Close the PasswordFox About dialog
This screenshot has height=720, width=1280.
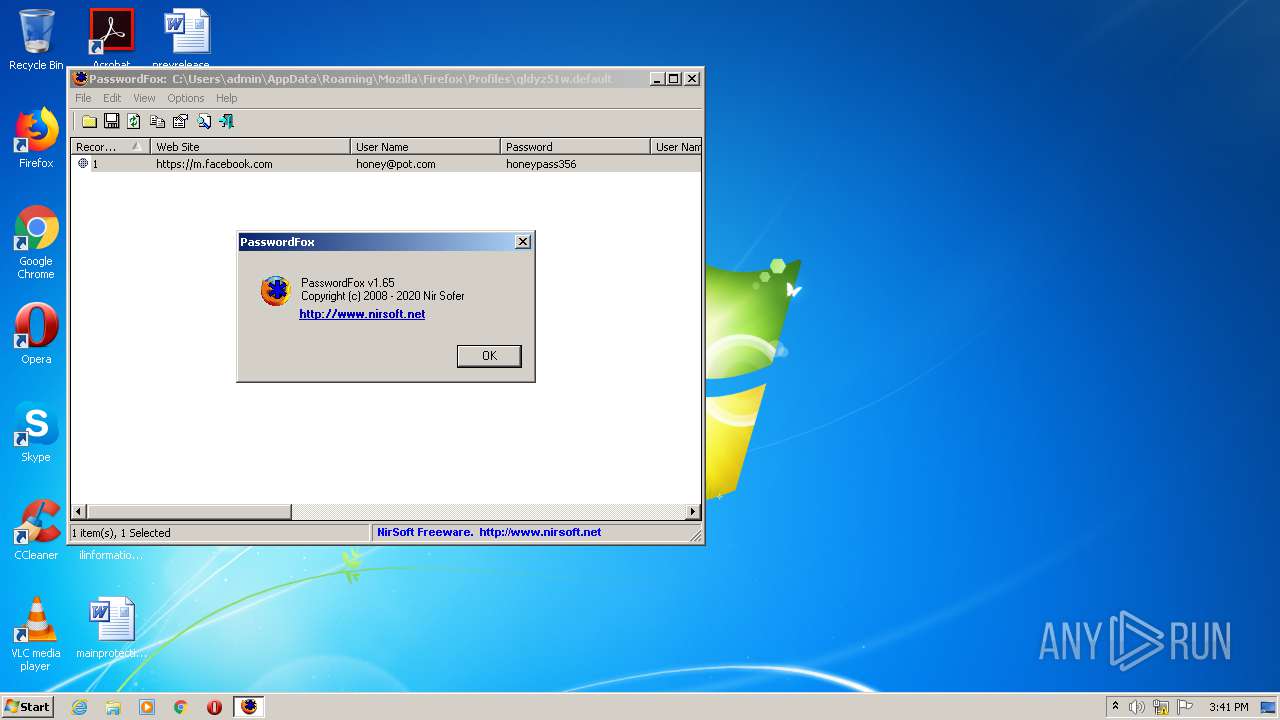pyautogui.click(x=522, y=242)
